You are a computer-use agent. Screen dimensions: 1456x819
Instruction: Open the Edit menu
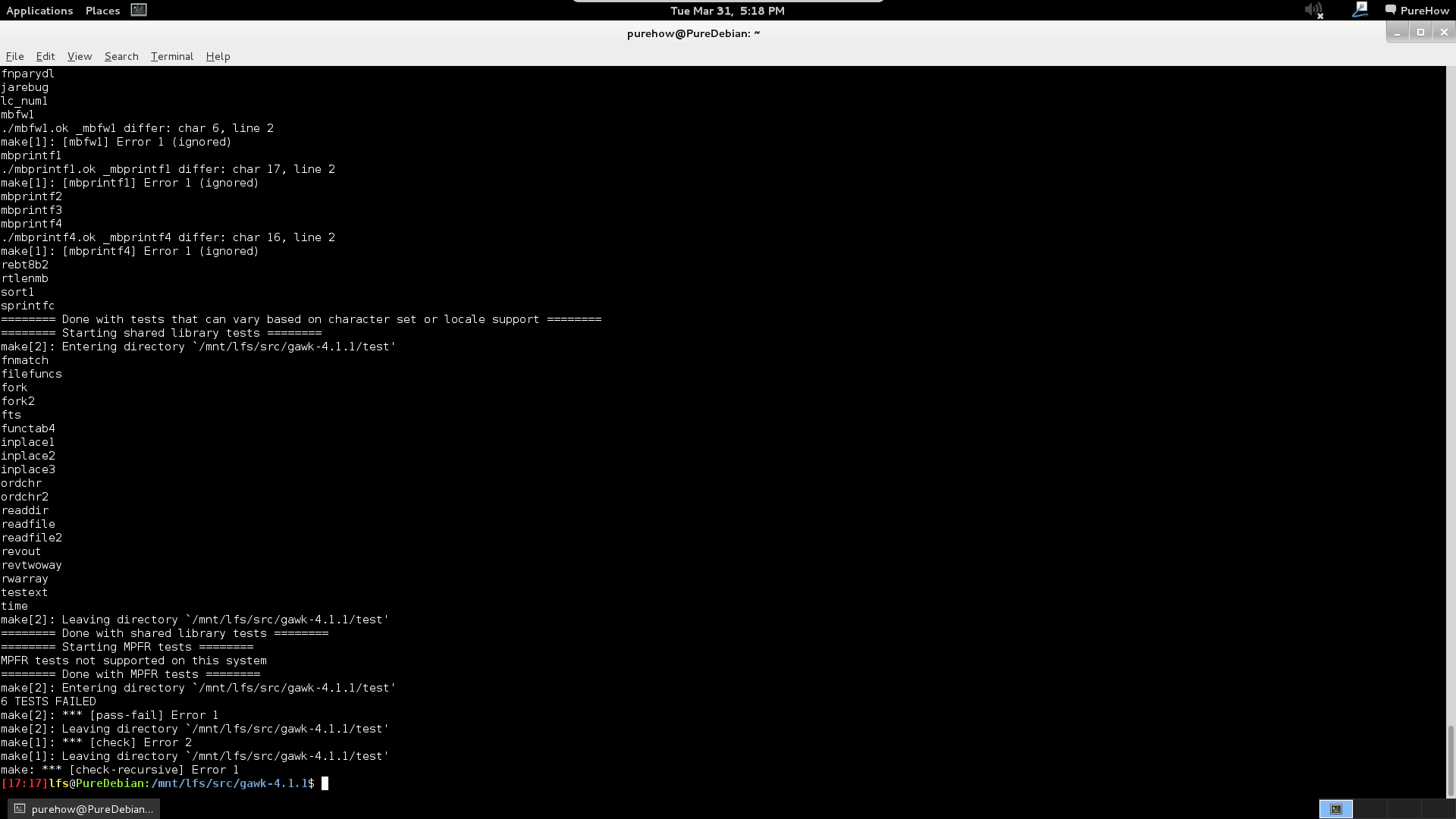coord(45,56)
